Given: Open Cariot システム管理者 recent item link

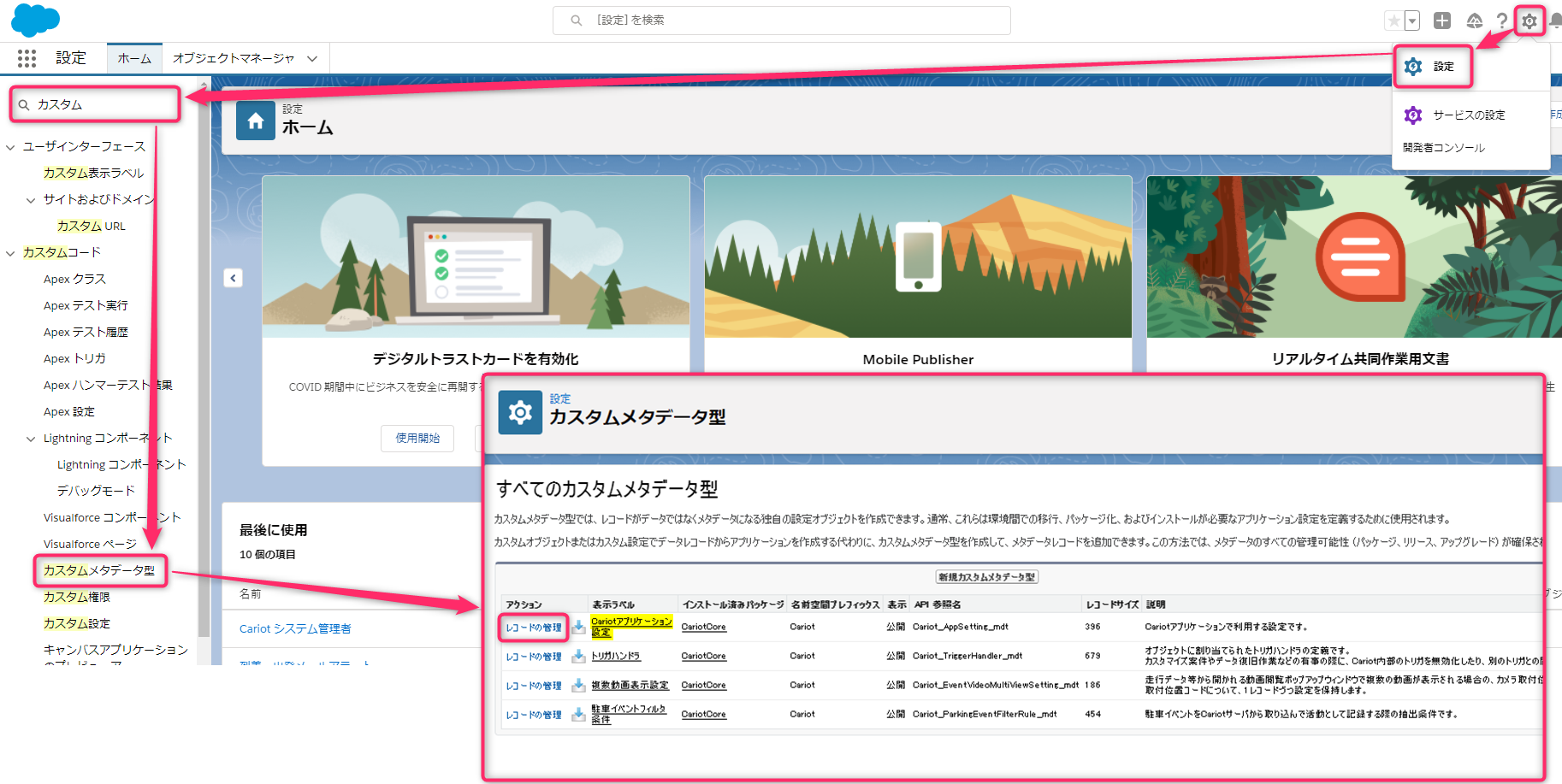Looking at the screenshot, I should point(295,628).
